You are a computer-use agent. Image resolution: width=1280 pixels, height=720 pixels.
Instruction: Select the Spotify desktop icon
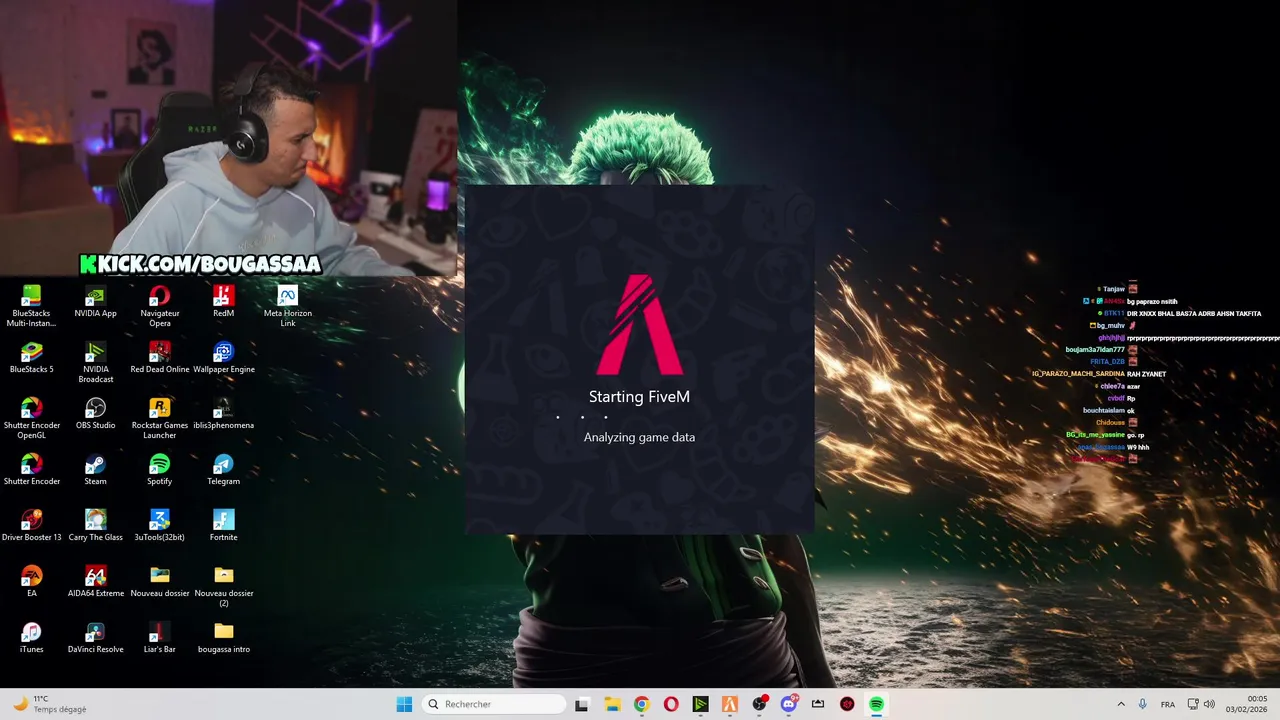[159, 469]
